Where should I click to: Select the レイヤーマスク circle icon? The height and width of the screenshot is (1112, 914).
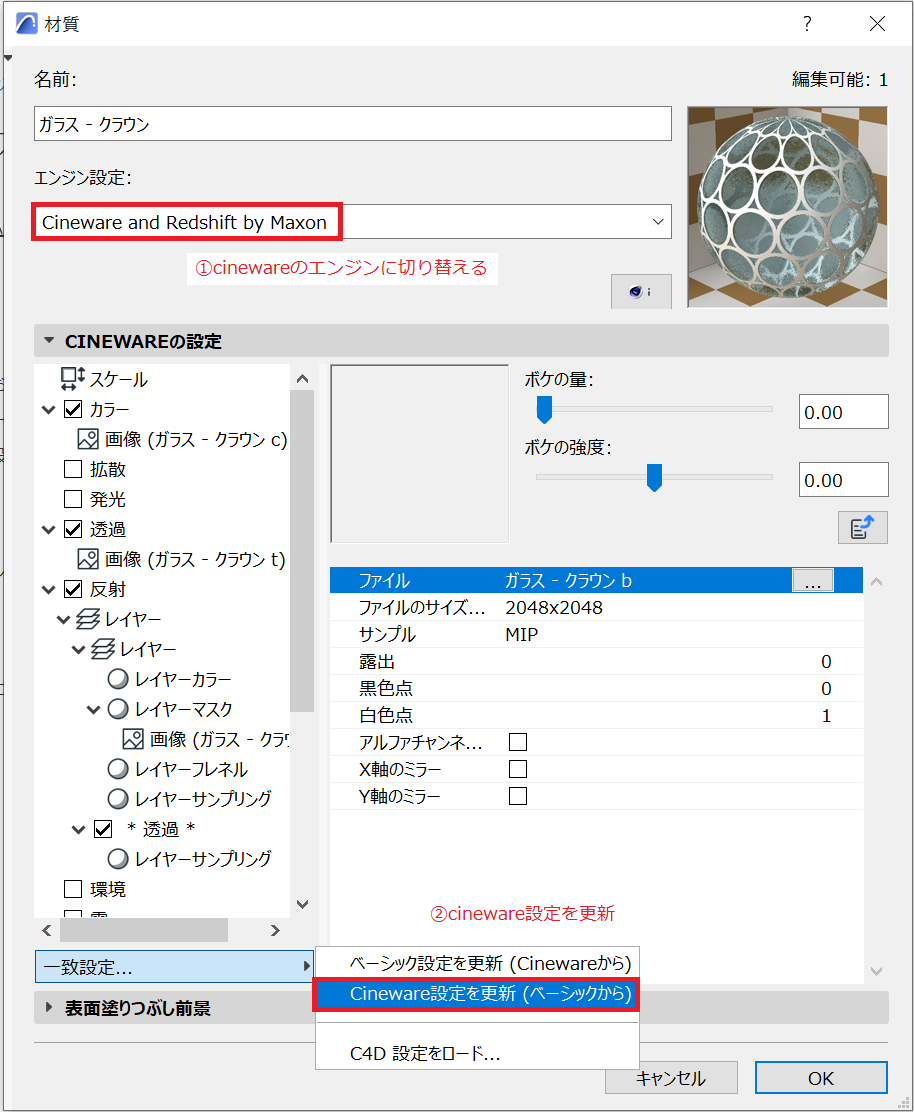tap(118, 708)
